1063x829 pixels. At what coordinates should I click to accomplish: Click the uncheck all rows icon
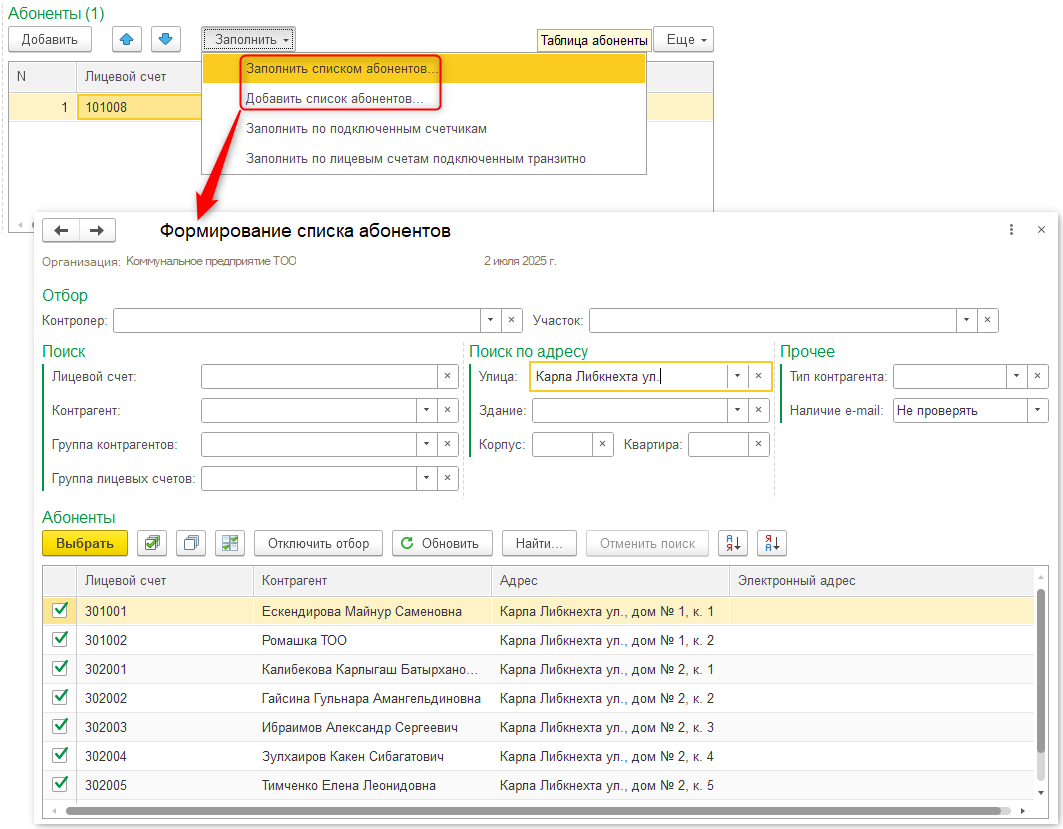pyautogui.click(x=191, y=543)
